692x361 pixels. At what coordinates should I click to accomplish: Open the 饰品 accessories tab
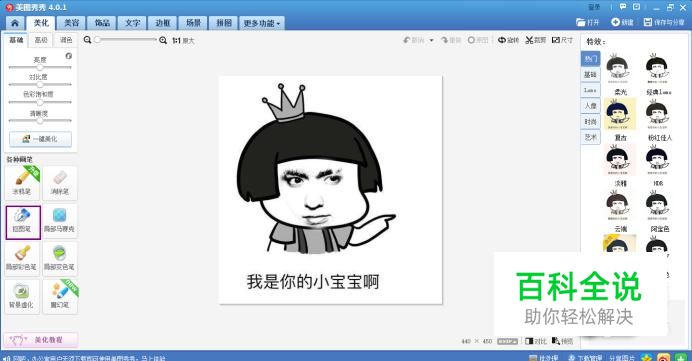click(x=102, y=23)
